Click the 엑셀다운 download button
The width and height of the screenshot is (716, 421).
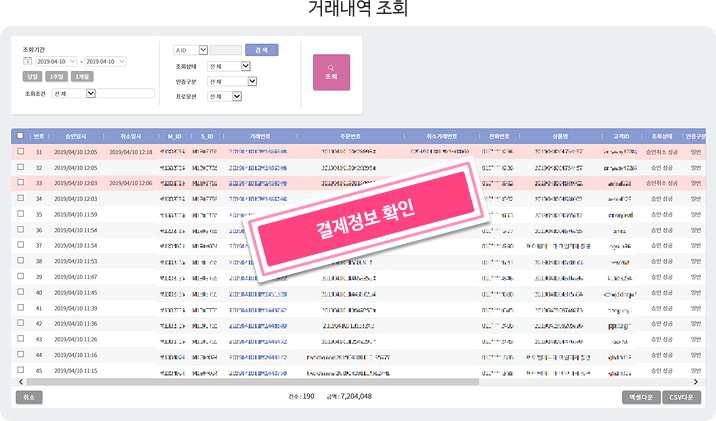[641, 397]
